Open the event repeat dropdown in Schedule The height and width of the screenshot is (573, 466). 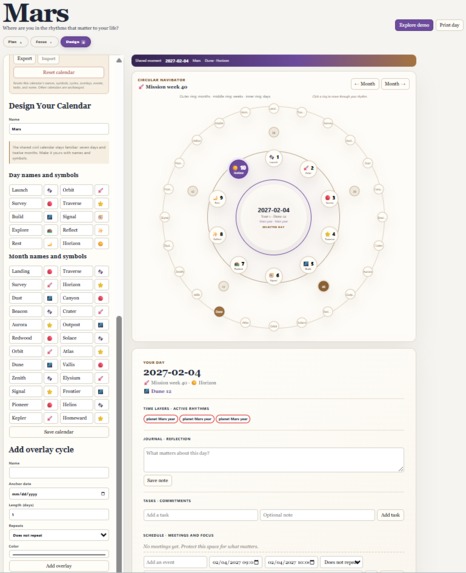[x=341, y=562]
